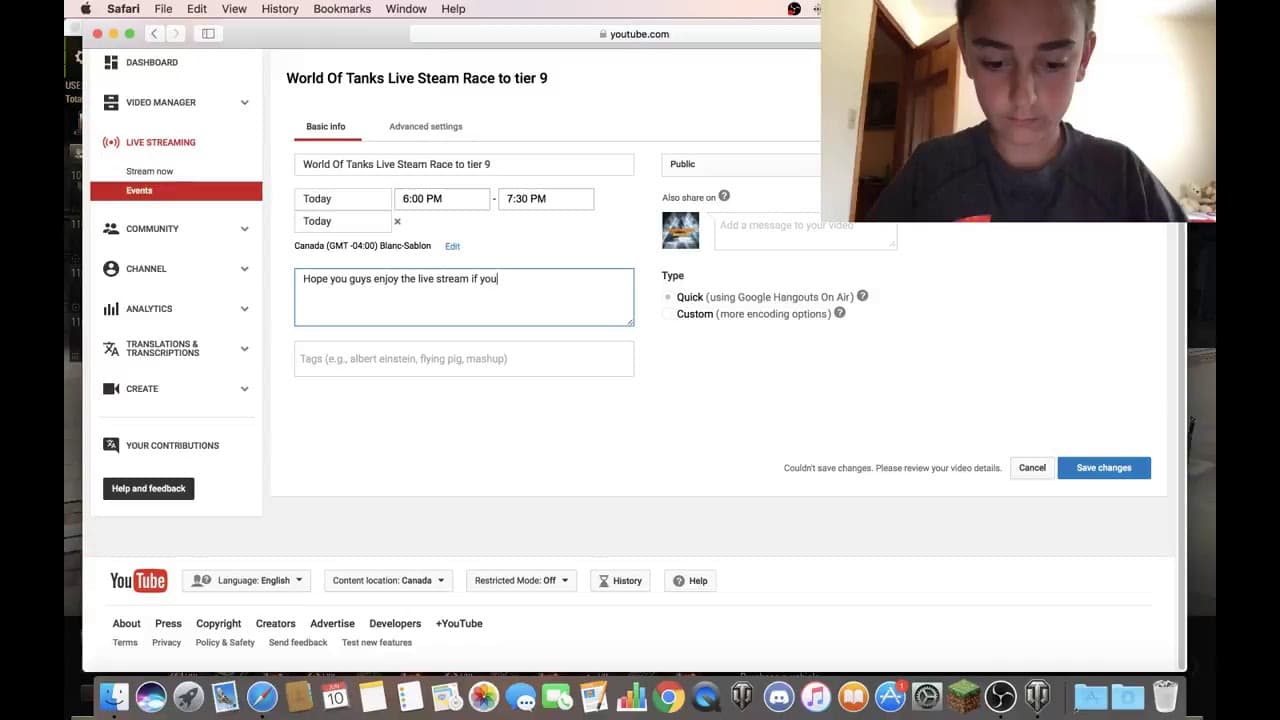Click the Add a message share box
The height and width of the screenshot is (720, 1280).
(x=805, y=232)
